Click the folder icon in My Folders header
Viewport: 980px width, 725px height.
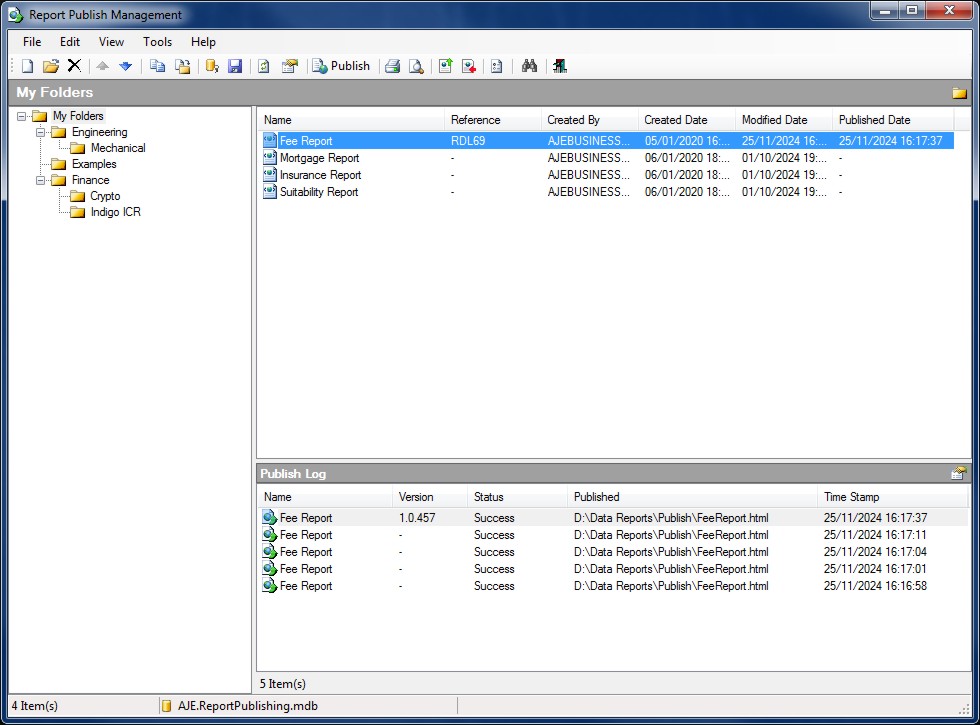[959, 93]
